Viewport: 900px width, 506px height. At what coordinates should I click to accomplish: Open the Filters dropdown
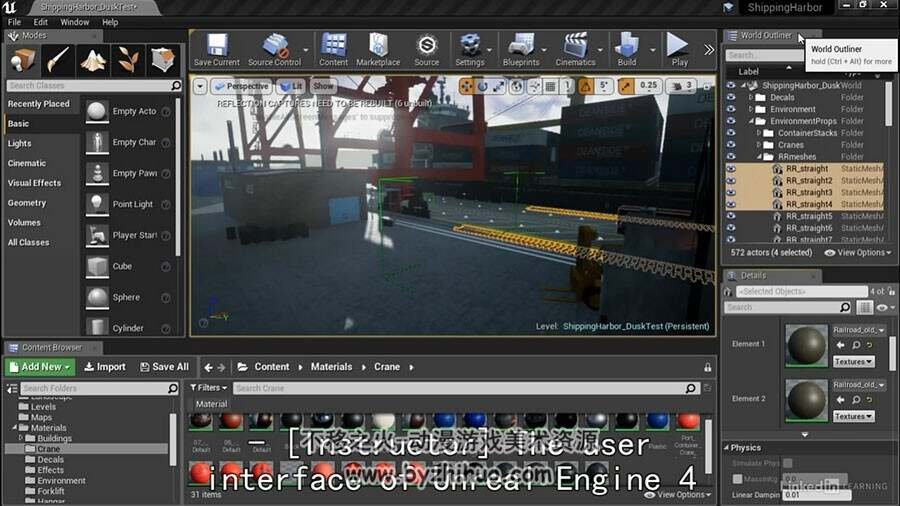[208, 388]
